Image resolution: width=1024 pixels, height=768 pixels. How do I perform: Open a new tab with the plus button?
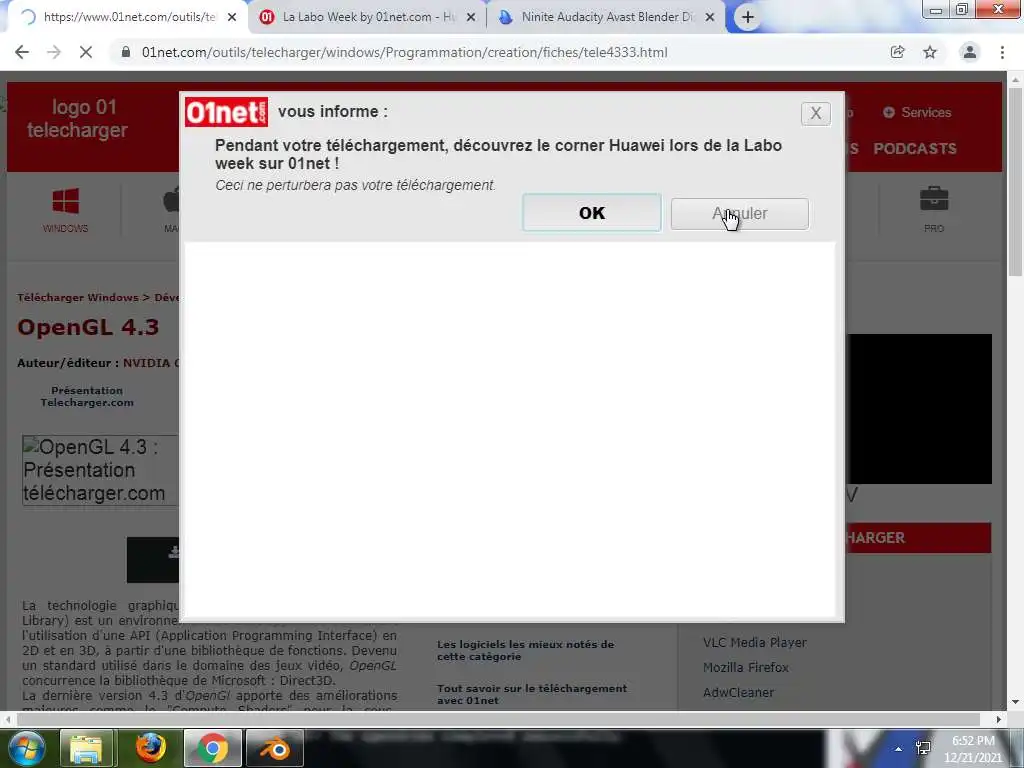coord(748,17)
